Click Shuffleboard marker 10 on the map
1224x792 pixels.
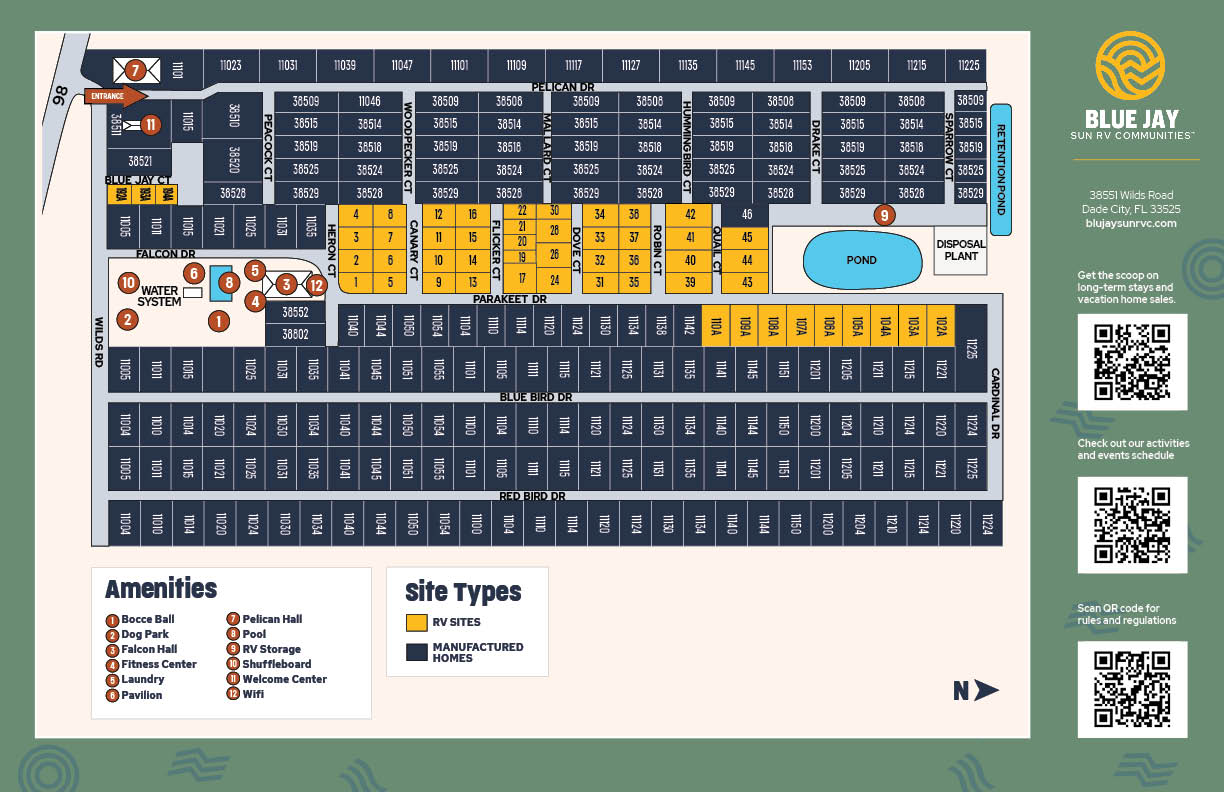(x=127, y=283)
